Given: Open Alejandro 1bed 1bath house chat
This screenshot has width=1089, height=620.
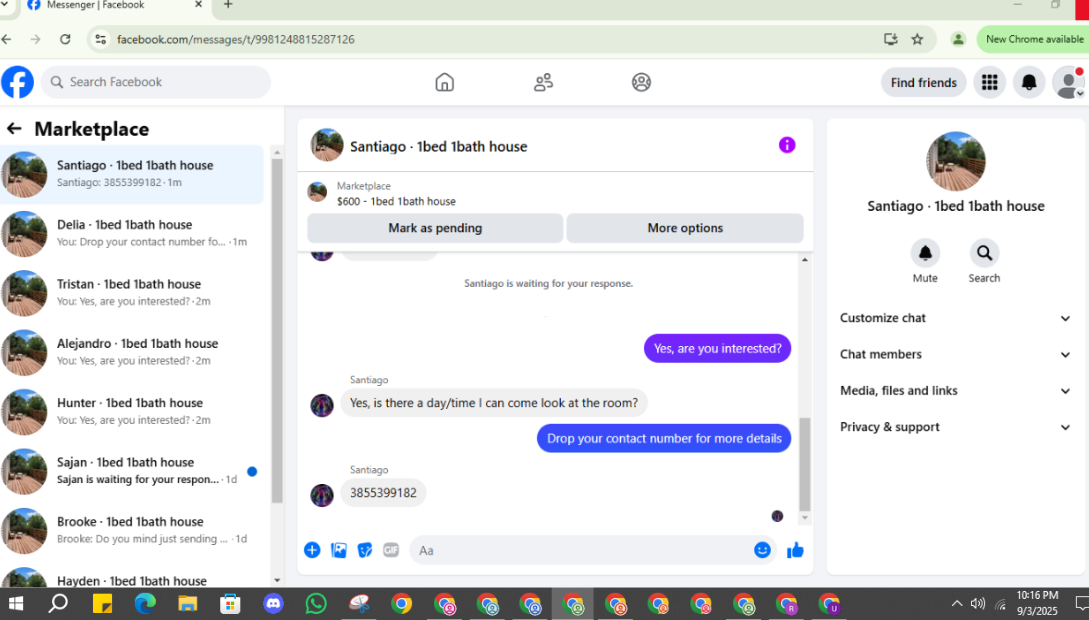Looking at the screenshot, I should 132,352.
